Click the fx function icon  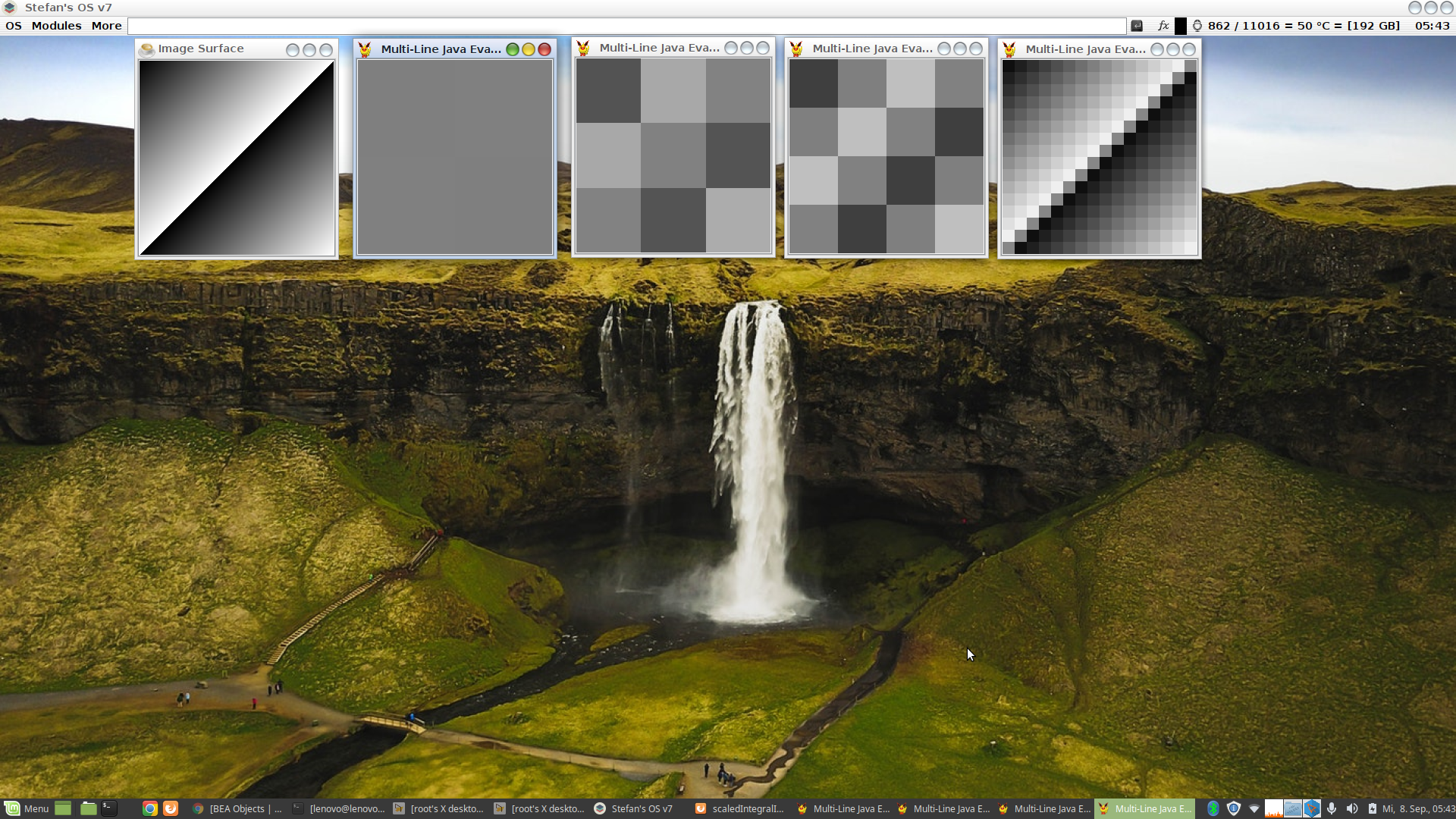pyautogui.click(x=1163, y=26)
